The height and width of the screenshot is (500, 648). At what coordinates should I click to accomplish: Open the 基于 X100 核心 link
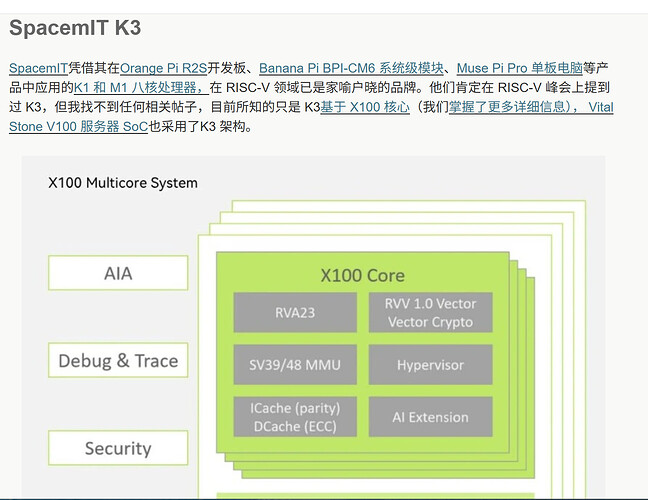[x=365, y=107]
